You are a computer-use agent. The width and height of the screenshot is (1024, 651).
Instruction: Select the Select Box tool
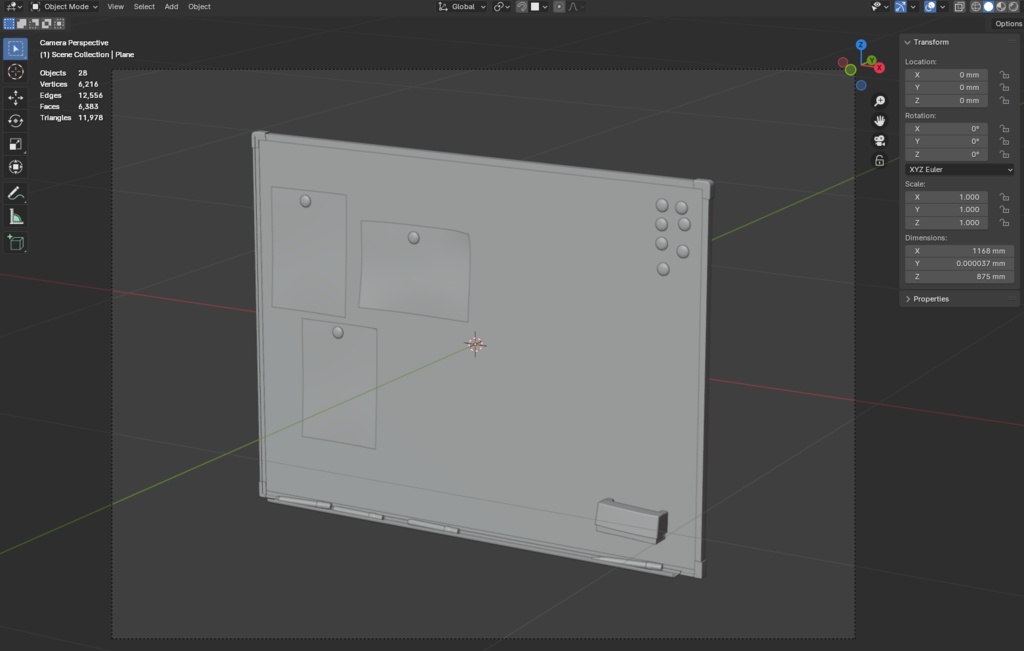tap(16, 49)
